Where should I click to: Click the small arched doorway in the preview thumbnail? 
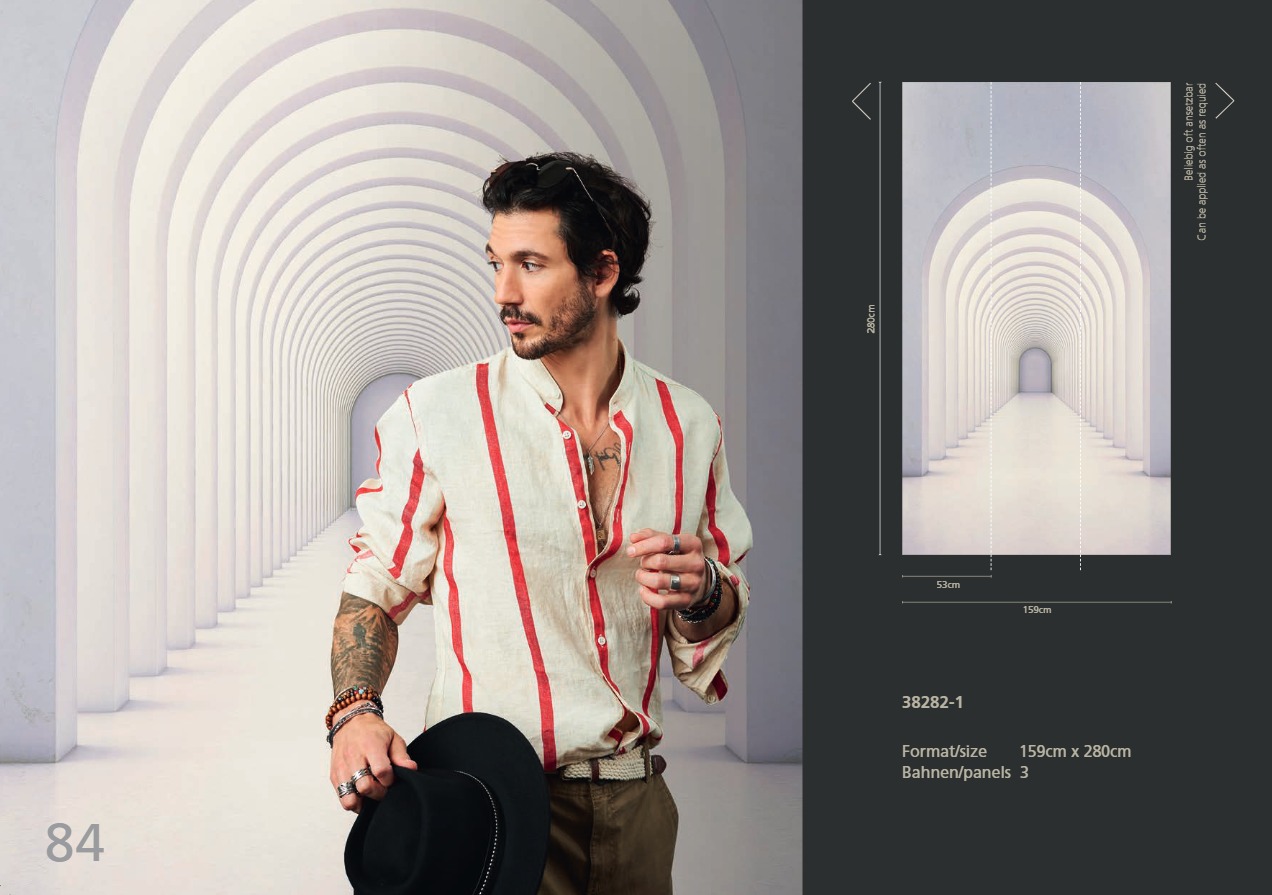pos(1035,371)
